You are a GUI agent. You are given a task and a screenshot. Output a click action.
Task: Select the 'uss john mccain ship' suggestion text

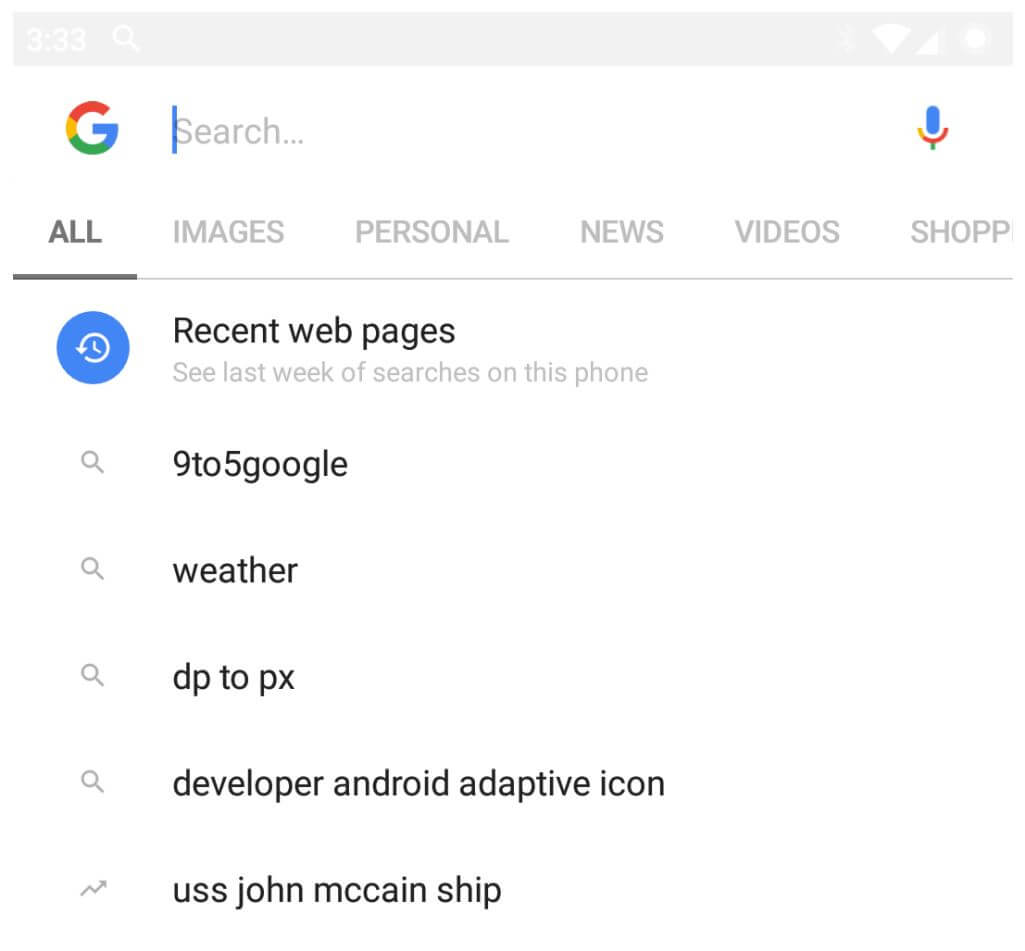[337, 889]
